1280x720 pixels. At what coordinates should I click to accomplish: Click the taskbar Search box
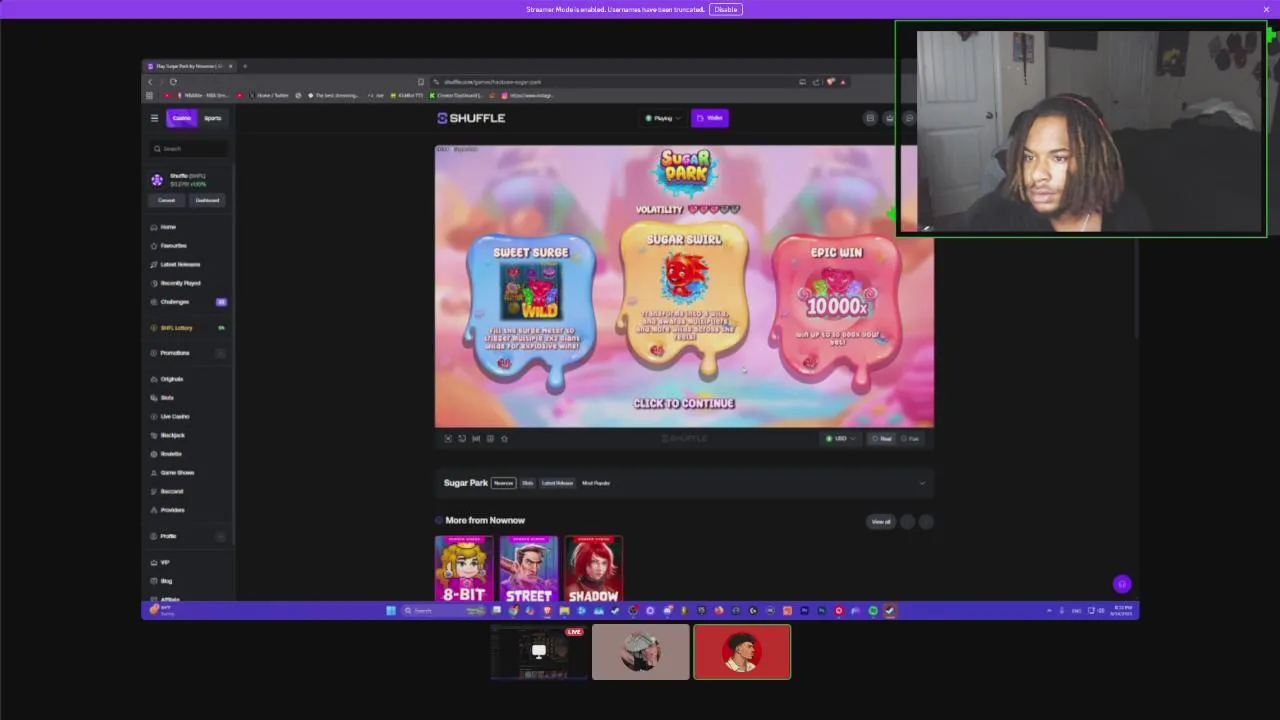tap(443, 610)
